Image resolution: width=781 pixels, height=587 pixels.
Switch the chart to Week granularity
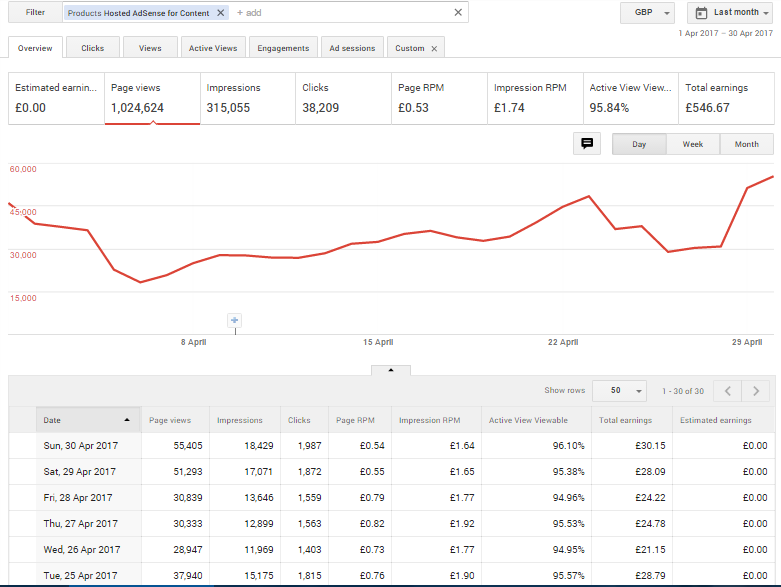(693, 144)
